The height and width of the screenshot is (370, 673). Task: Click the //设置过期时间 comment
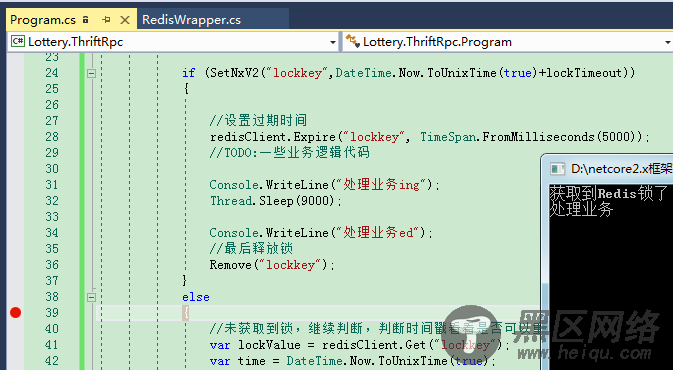click(x=258, y=121)
